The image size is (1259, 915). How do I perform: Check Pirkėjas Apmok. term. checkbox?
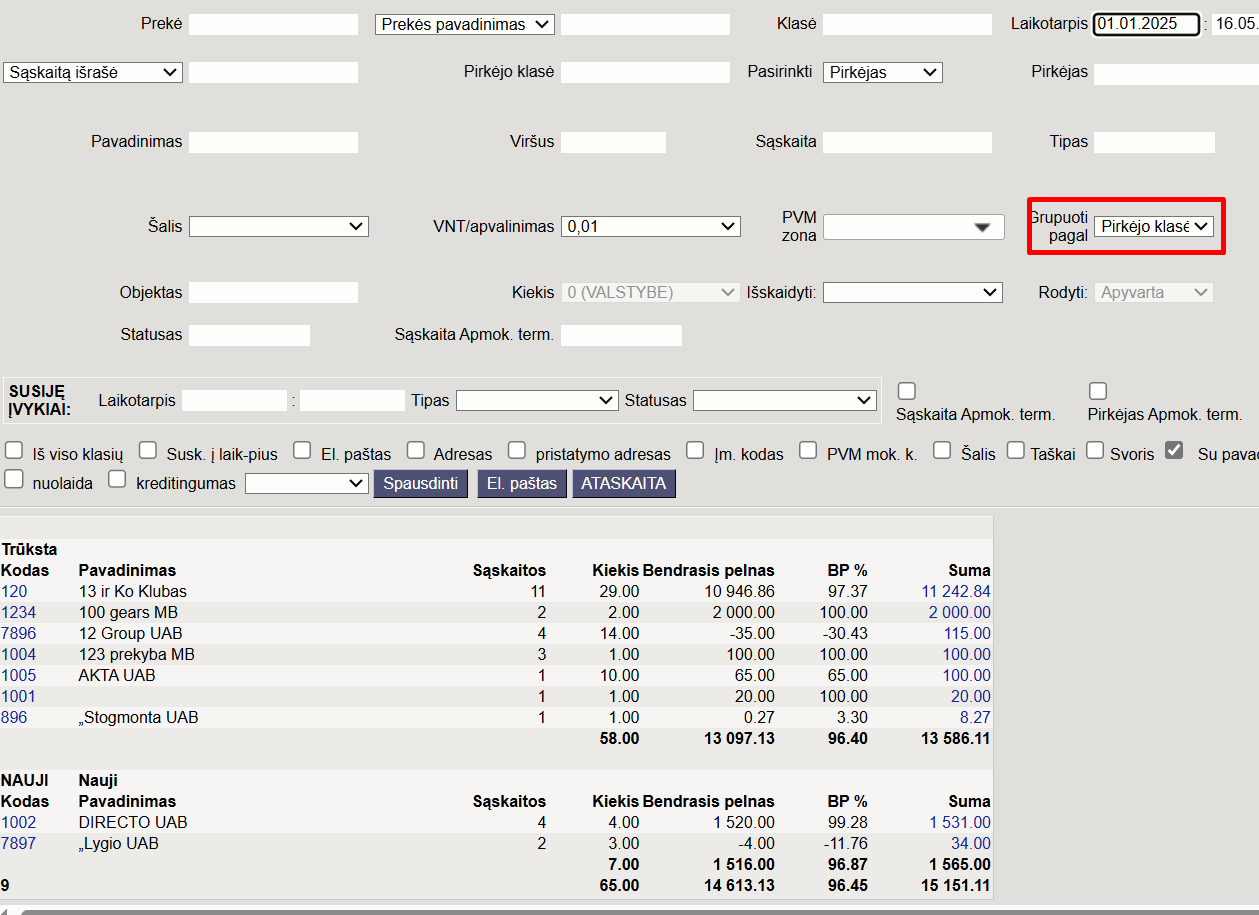(1098, 391)
